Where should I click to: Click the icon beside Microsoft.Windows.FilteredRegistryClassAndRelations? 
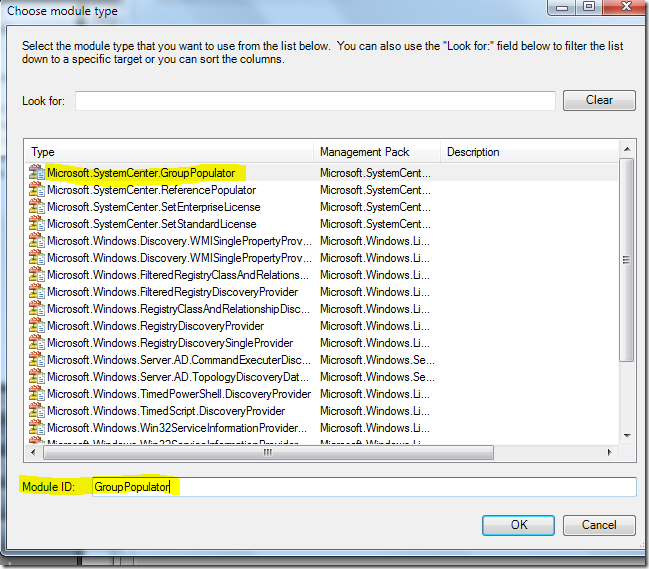[37, 275]
